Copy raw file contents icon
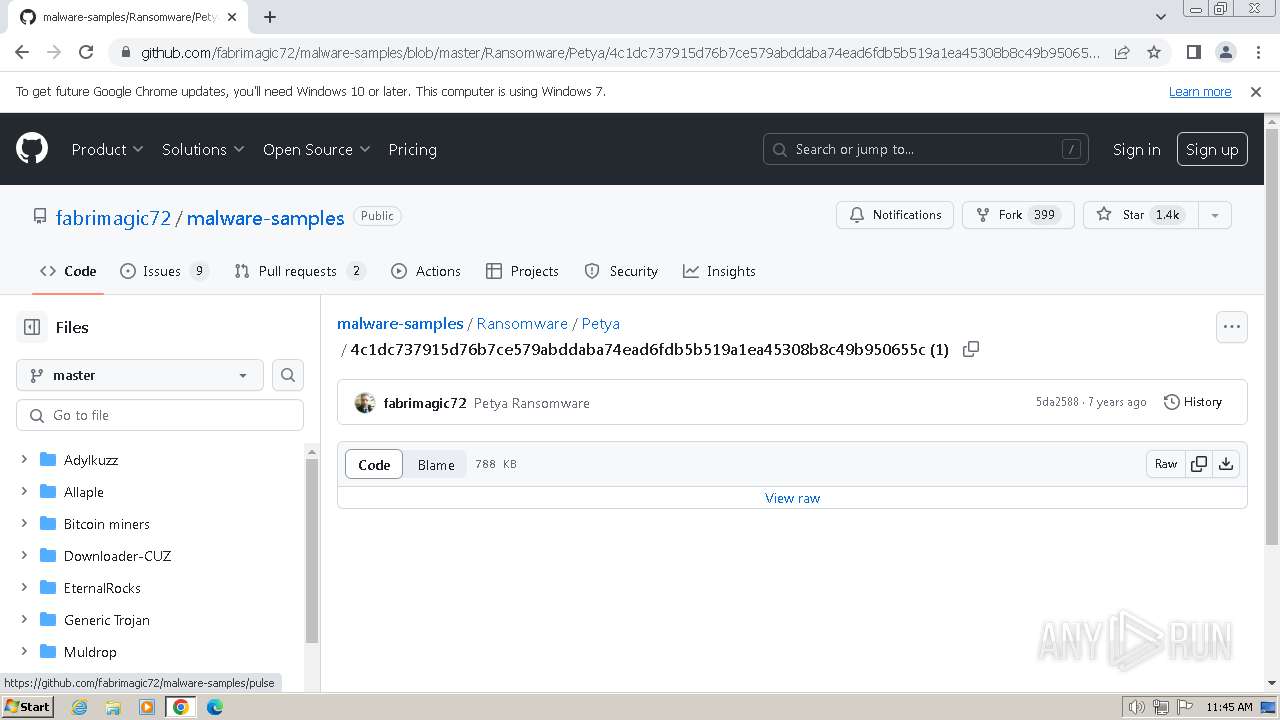This screenshot has height=720, width=1280. pos(1198,464)
